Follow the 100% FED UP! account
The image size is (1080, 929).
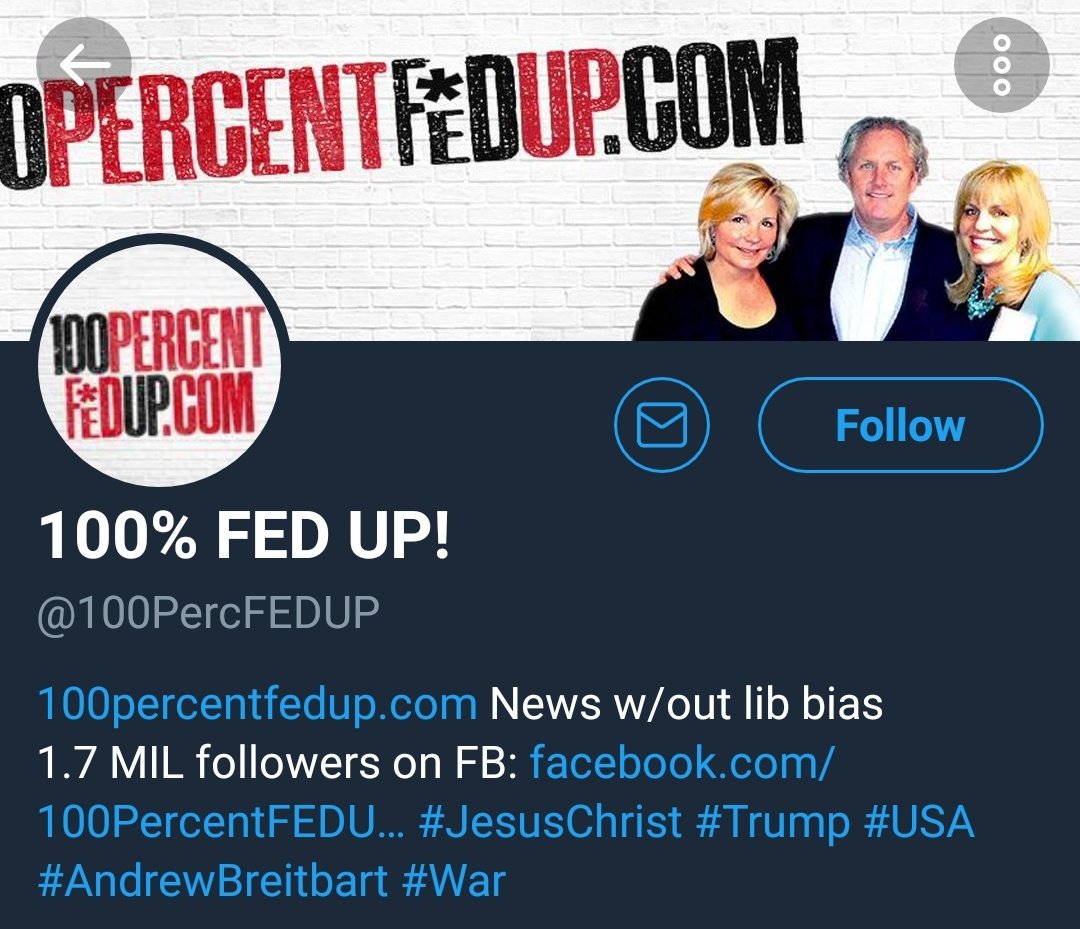pyautogui.click(x=900, y=425)
